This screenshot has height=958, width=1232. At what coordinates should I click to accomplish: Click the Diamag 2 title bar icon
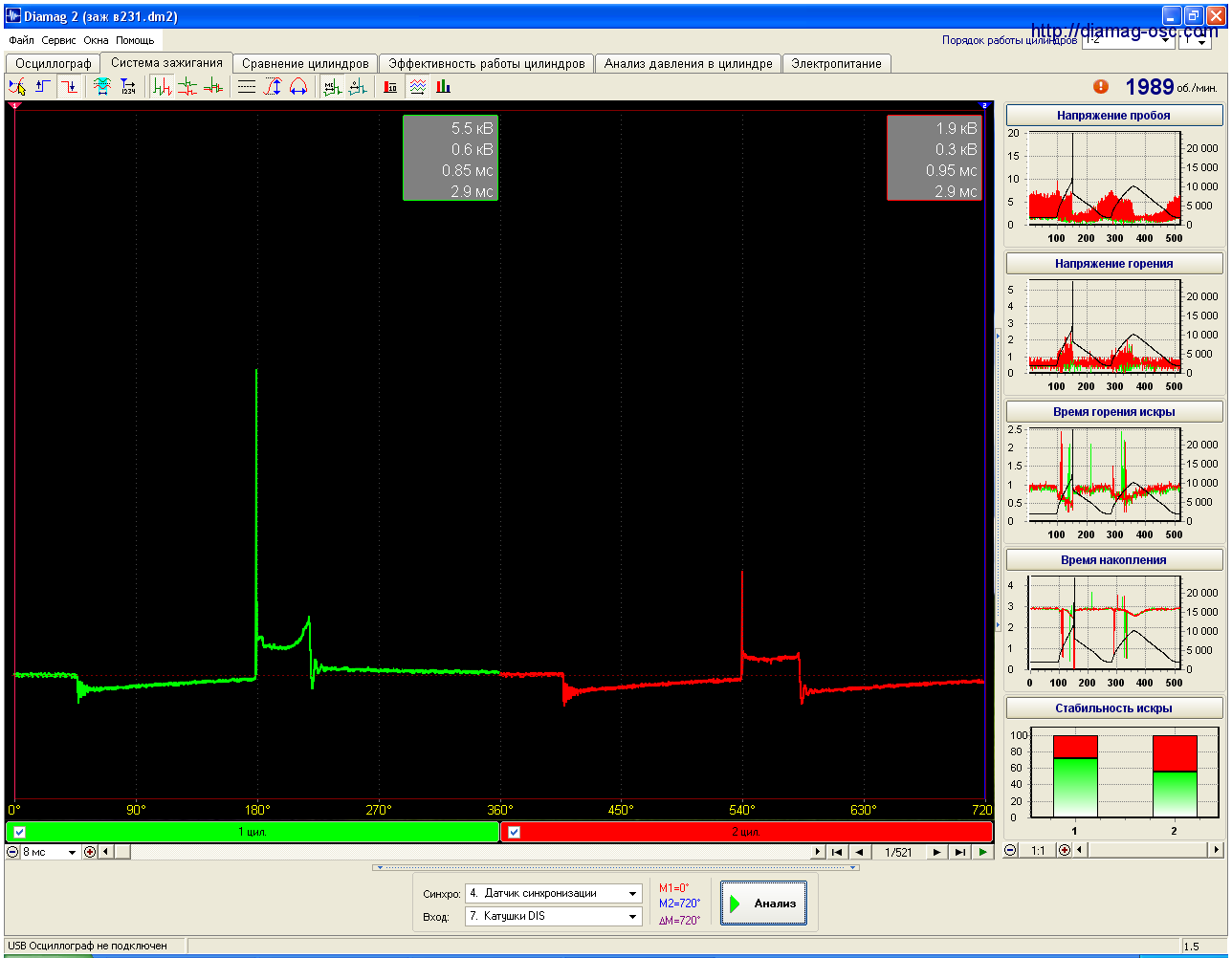click(12, 16)
